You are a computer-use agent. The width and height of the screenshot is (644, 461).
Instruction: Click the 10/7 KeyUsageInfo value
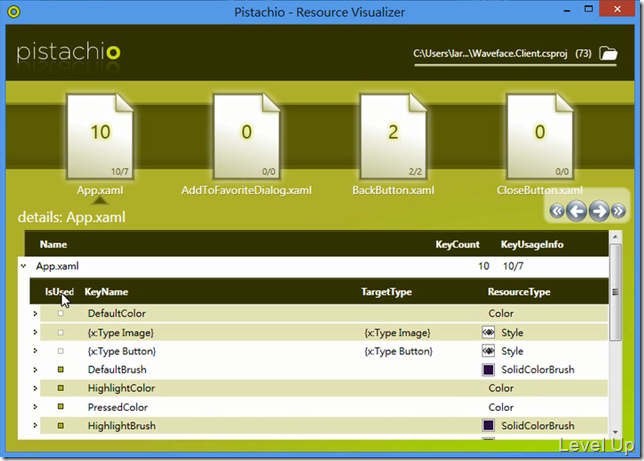(x=513, y=266)
